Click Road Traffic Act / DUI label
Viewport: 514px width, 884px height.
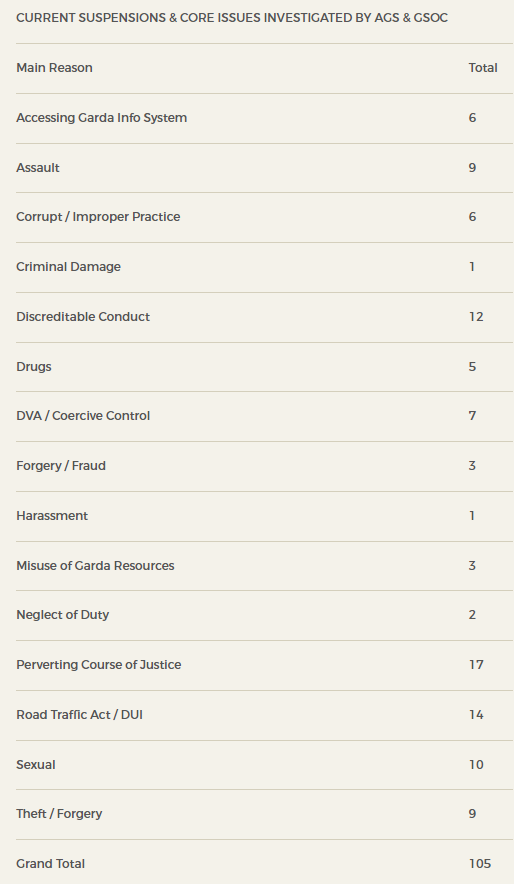[x=79, y=714]
